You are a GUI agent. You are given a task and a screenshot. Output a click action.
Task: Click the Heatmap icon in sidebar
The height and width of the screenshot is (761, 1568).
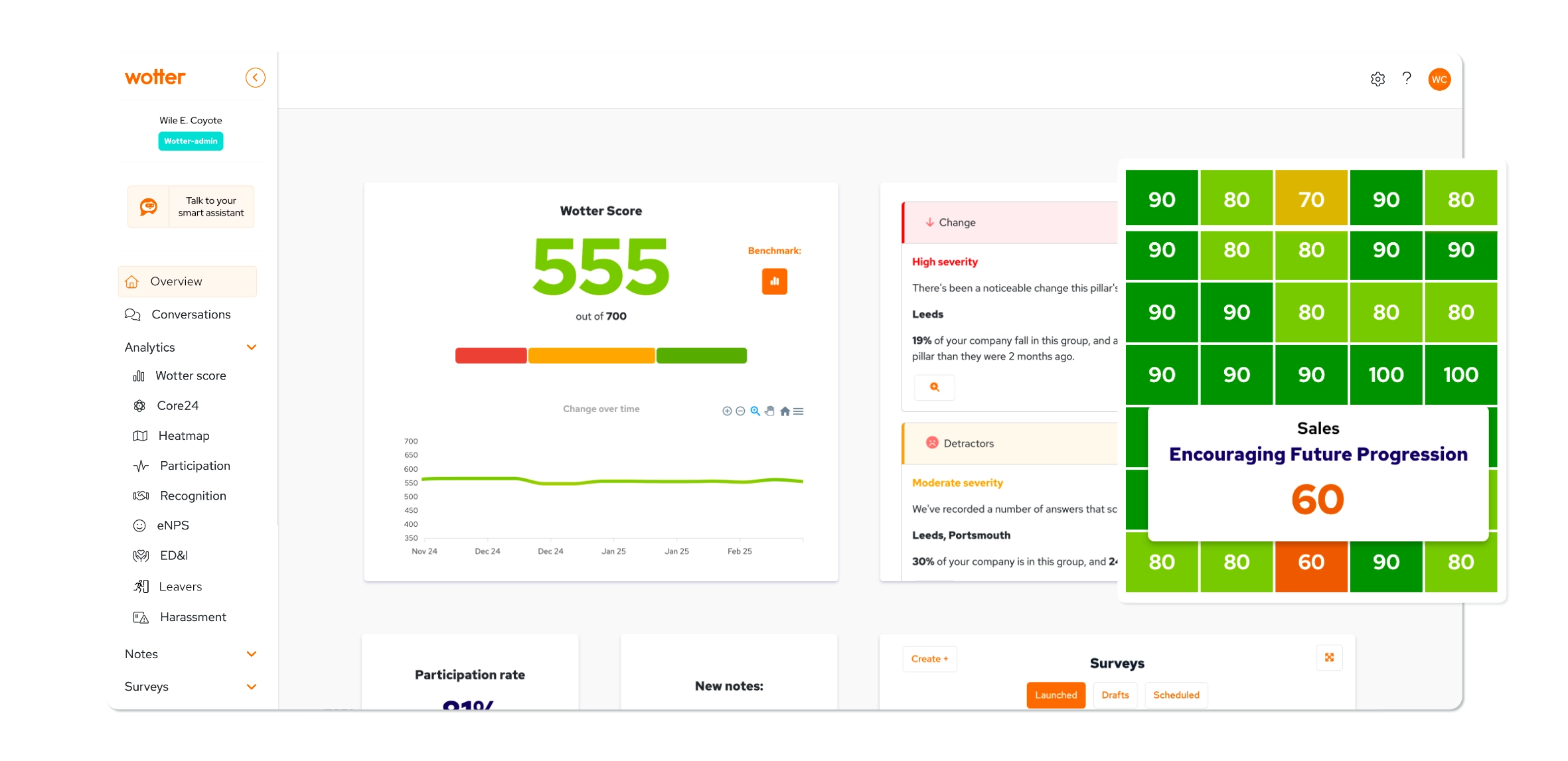pos(139,436)
